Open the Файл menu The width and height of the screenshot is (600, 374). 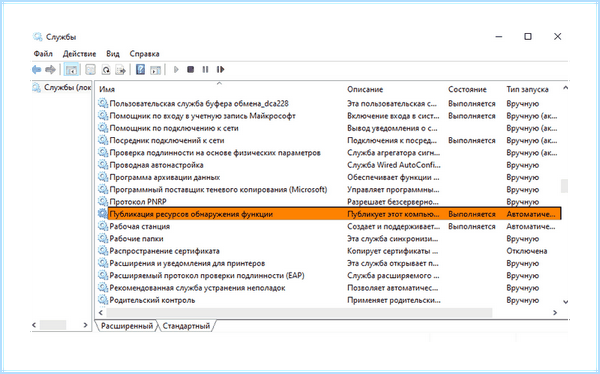point(43,54)
